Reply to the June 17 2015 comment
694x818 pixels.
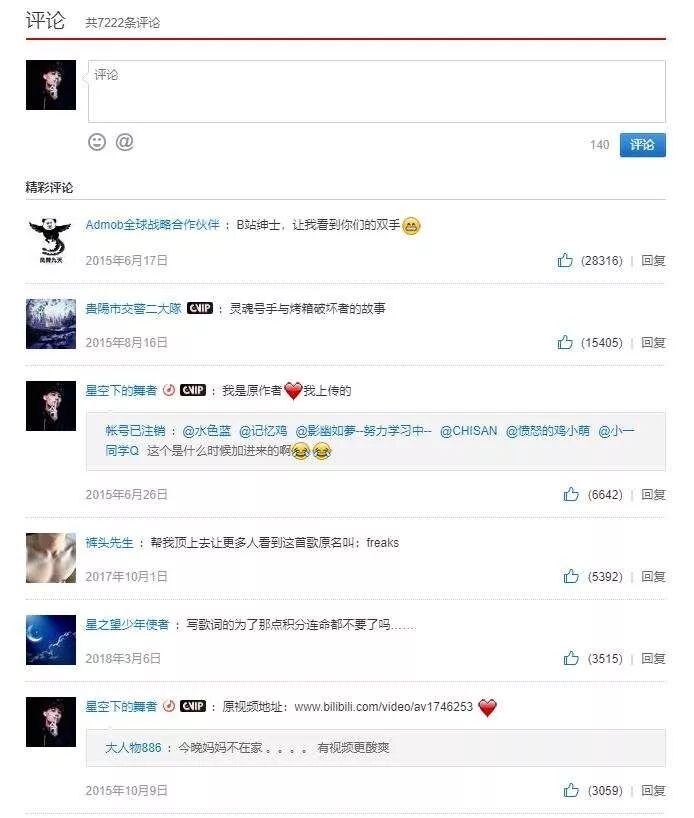tap(653, 260)
